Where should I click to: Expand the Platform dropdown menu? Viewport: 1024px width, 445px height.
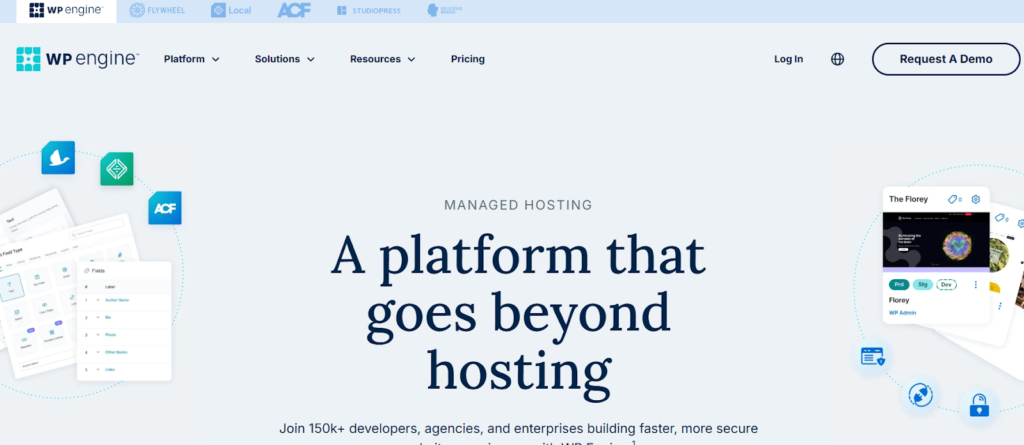coord(192,59)
